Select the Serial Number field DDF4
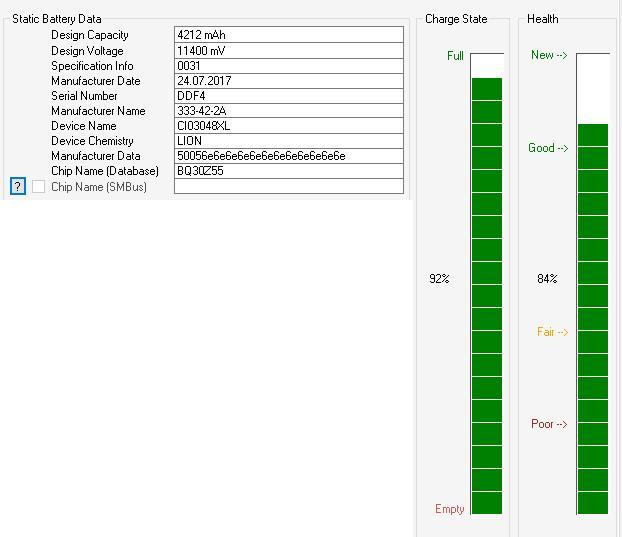This screenshot has width=622, height=537. click(289, 96)
